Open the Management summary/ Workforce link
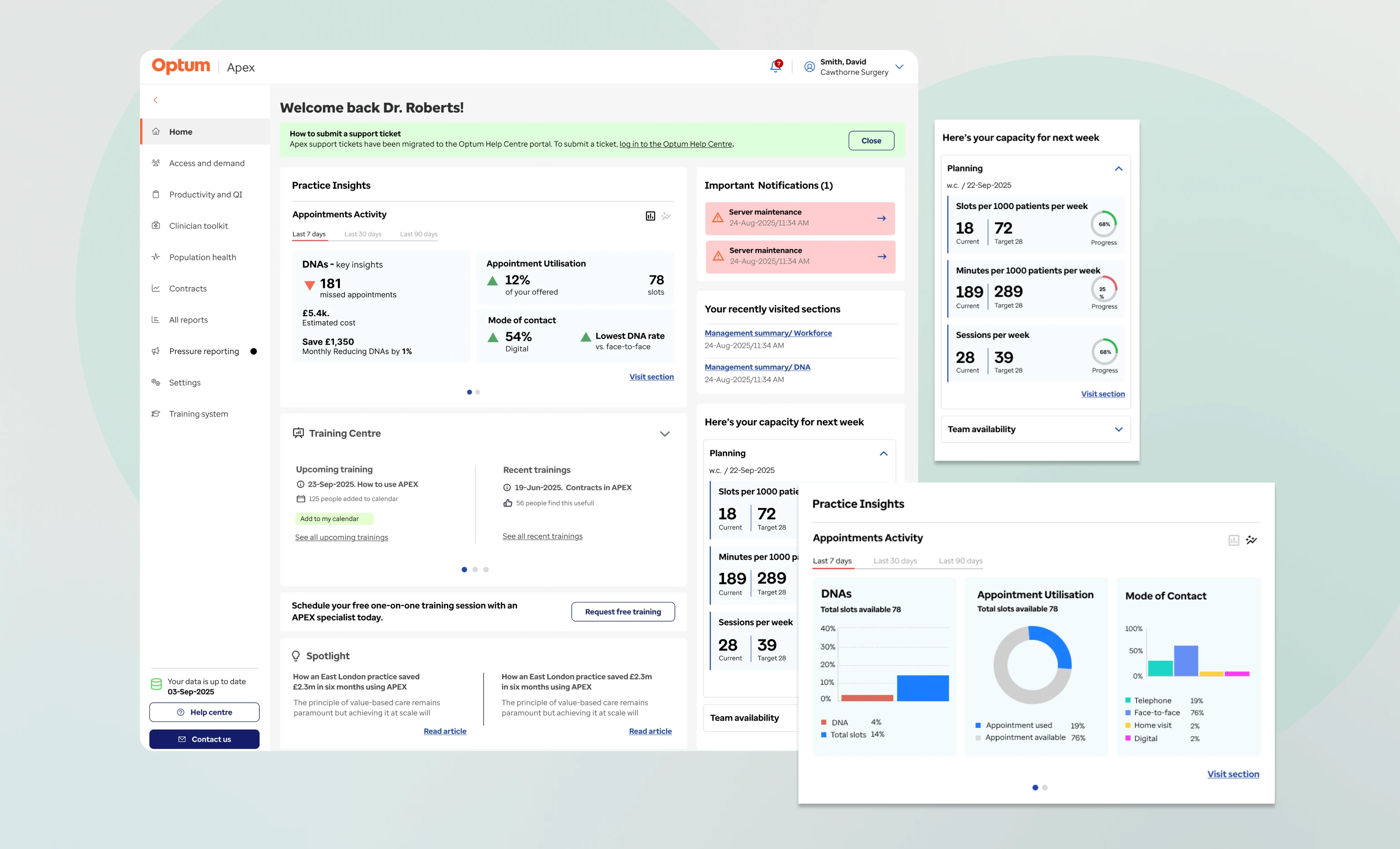This screenshot has height=849, width=1400. (768, 333)
